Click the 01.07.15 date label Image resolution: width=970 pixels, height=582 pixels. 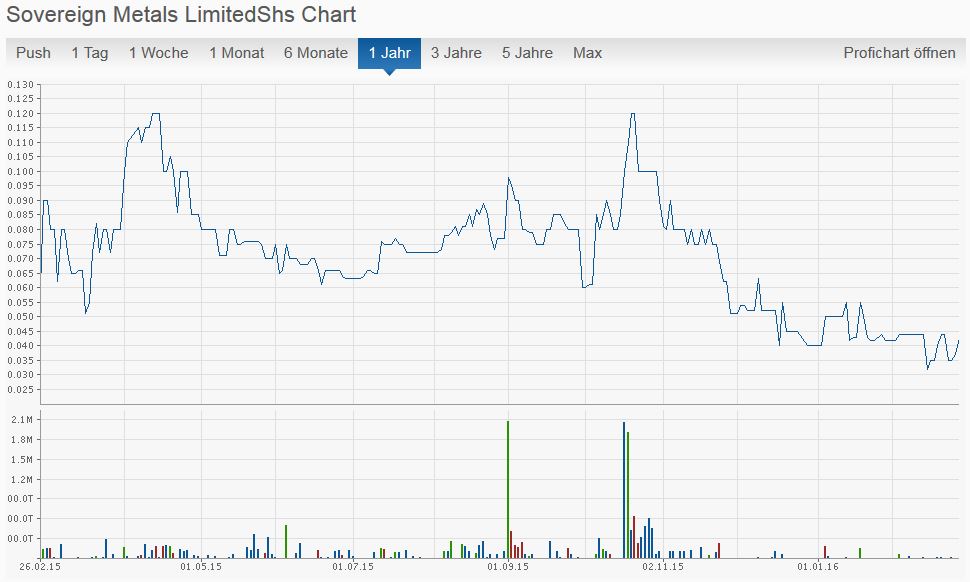353,567
